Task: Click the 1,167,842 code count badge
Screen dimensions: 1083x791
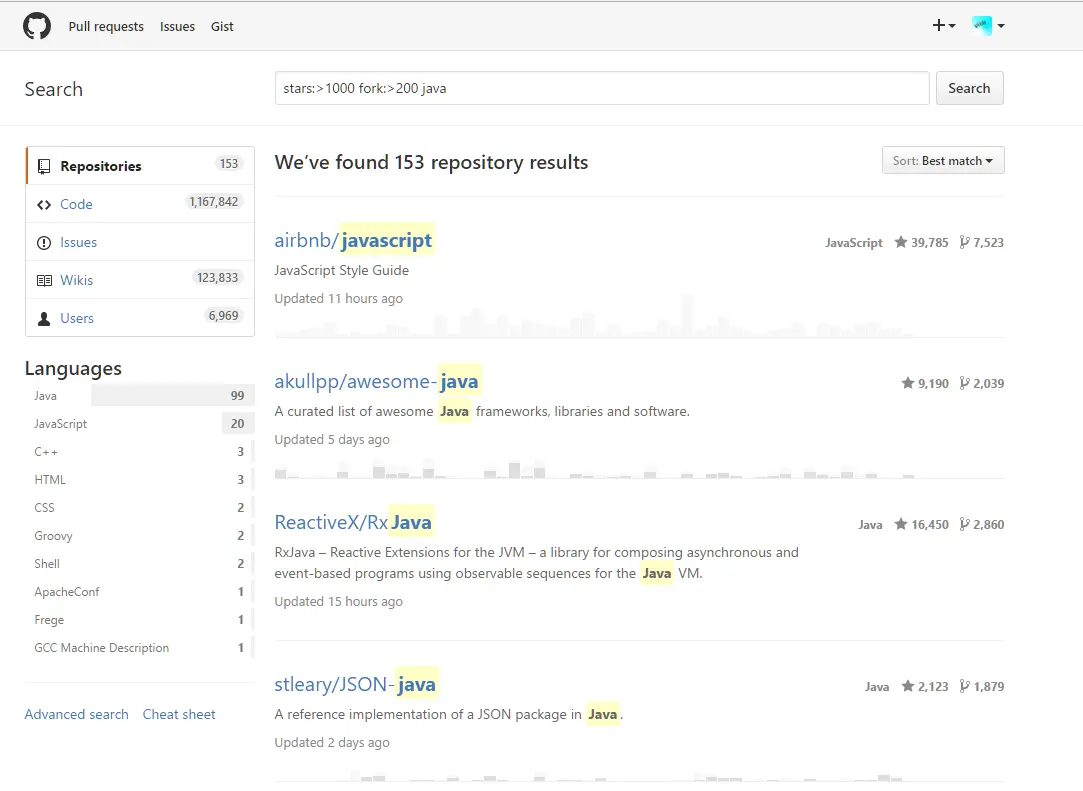Action: tap(214, 202)
